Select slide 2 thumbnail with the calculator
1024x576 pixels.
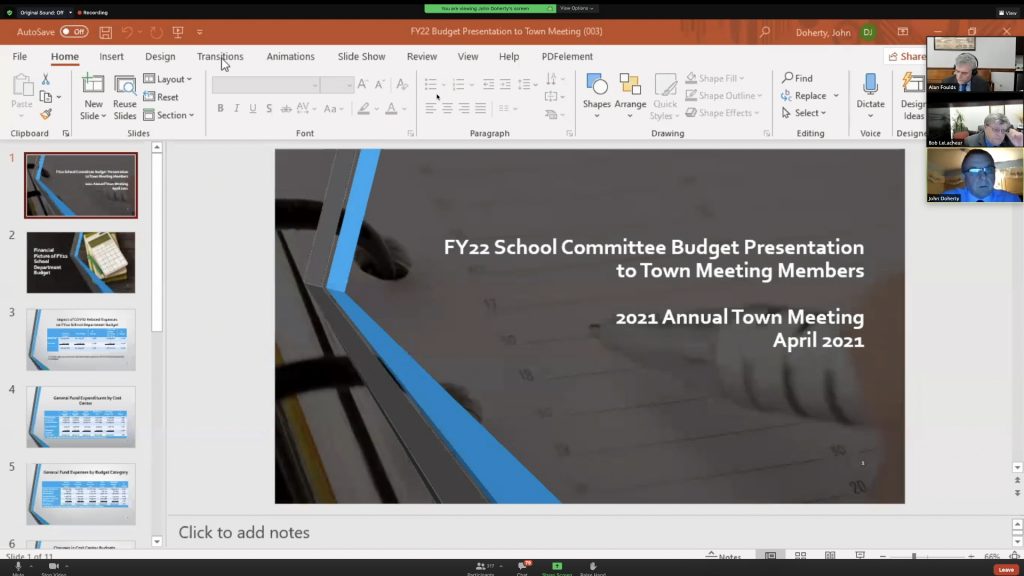81,263
